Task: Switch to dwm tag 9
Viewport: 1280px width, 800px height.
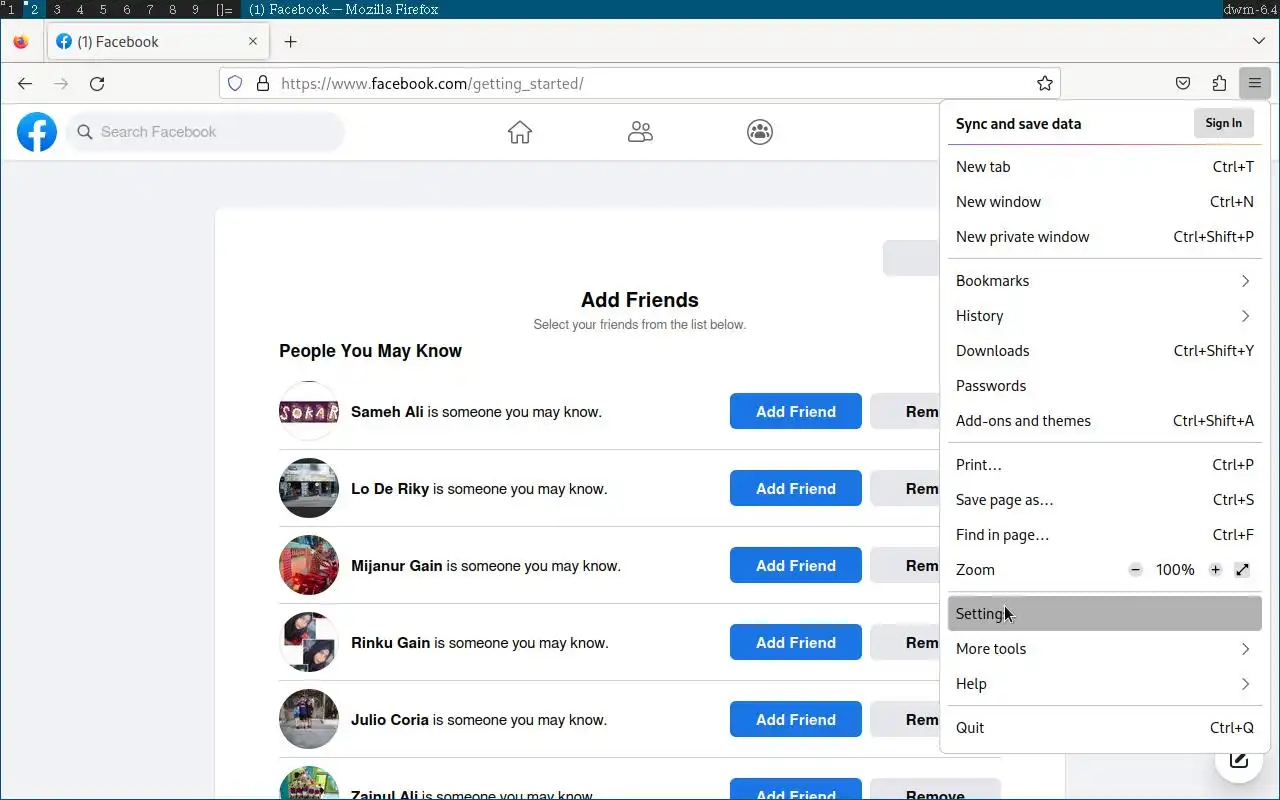Action: coord(195,9)
